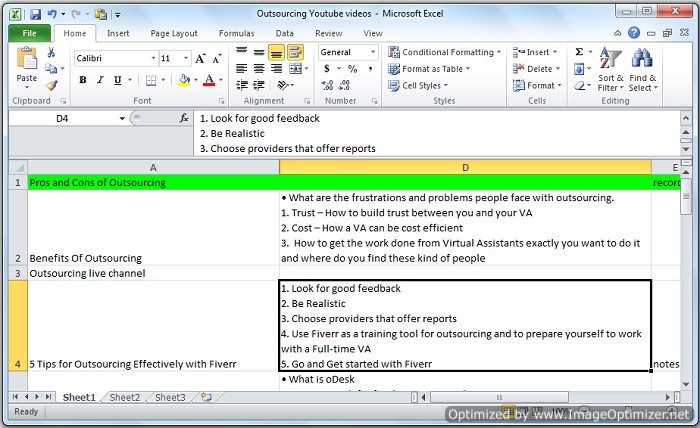The height and width of the screenshot is (428, 700).
Task: Select the Sheet2 worksheet tab
Action: pyautogui.click(x=125, y=397)
